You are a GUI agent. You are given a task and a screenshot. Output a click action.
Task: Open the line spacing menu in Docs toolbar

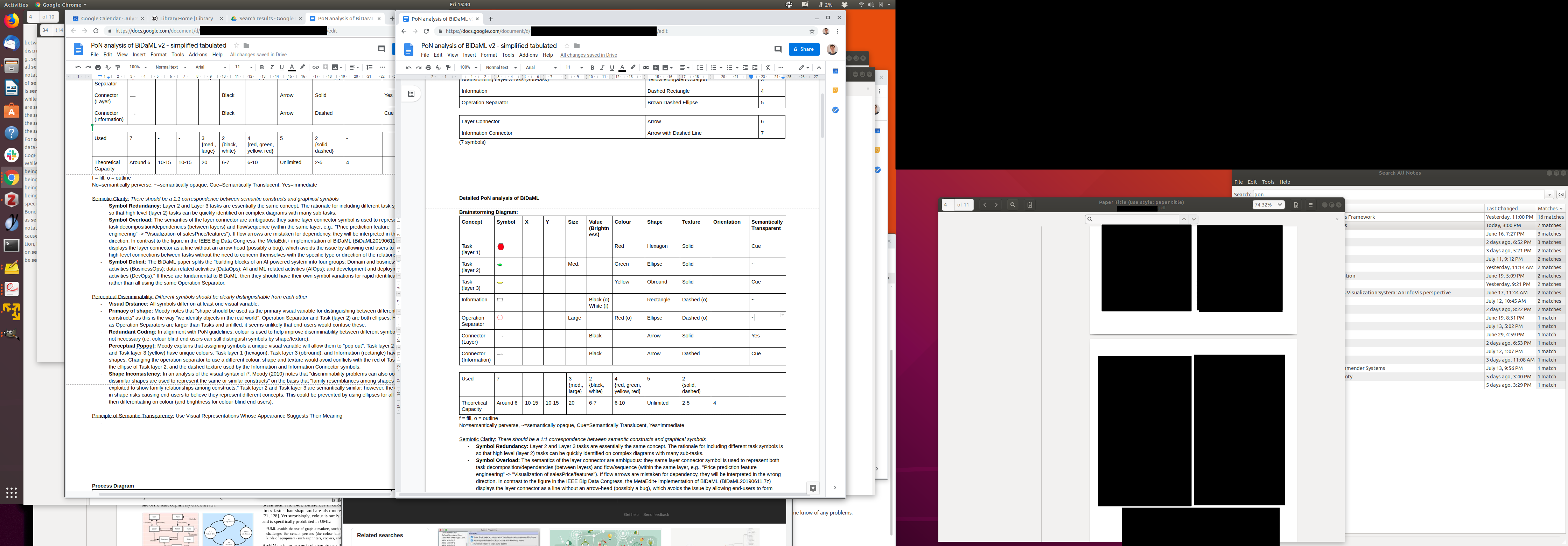700,68
